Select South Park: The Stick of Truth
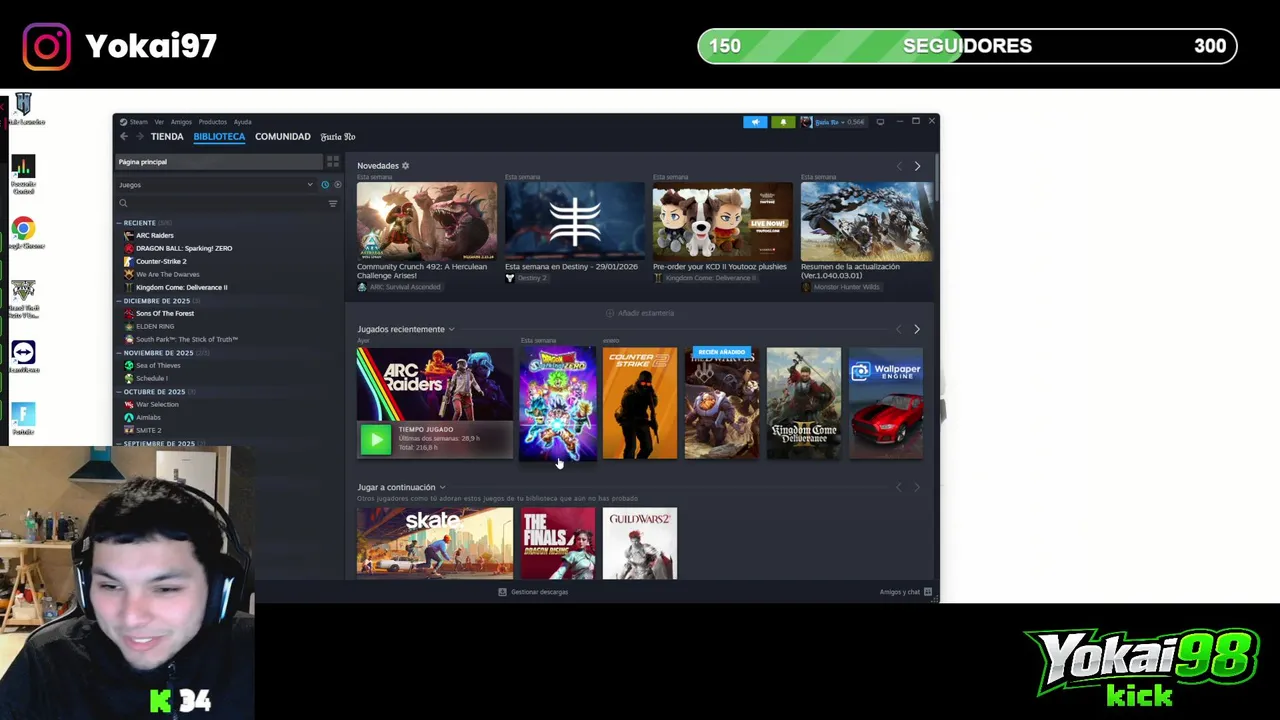1280x720 pixels. [187, 340]
